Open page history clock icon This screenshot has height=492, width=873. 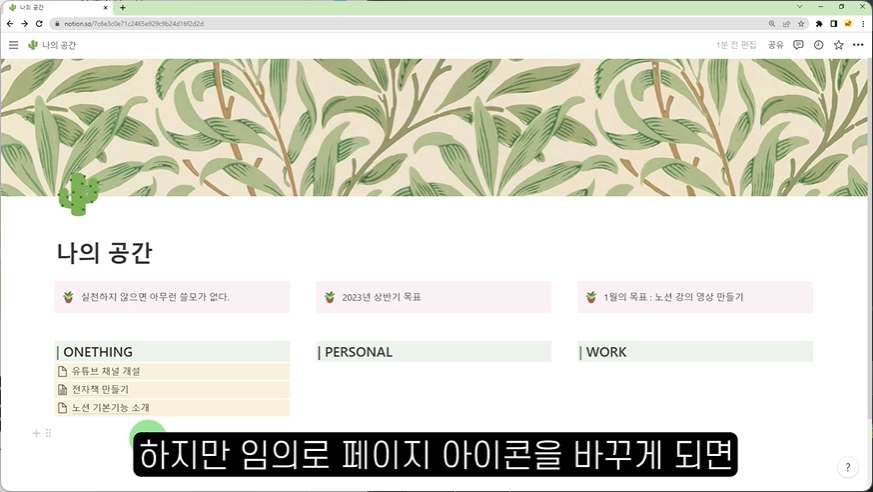tap(818, 45)
